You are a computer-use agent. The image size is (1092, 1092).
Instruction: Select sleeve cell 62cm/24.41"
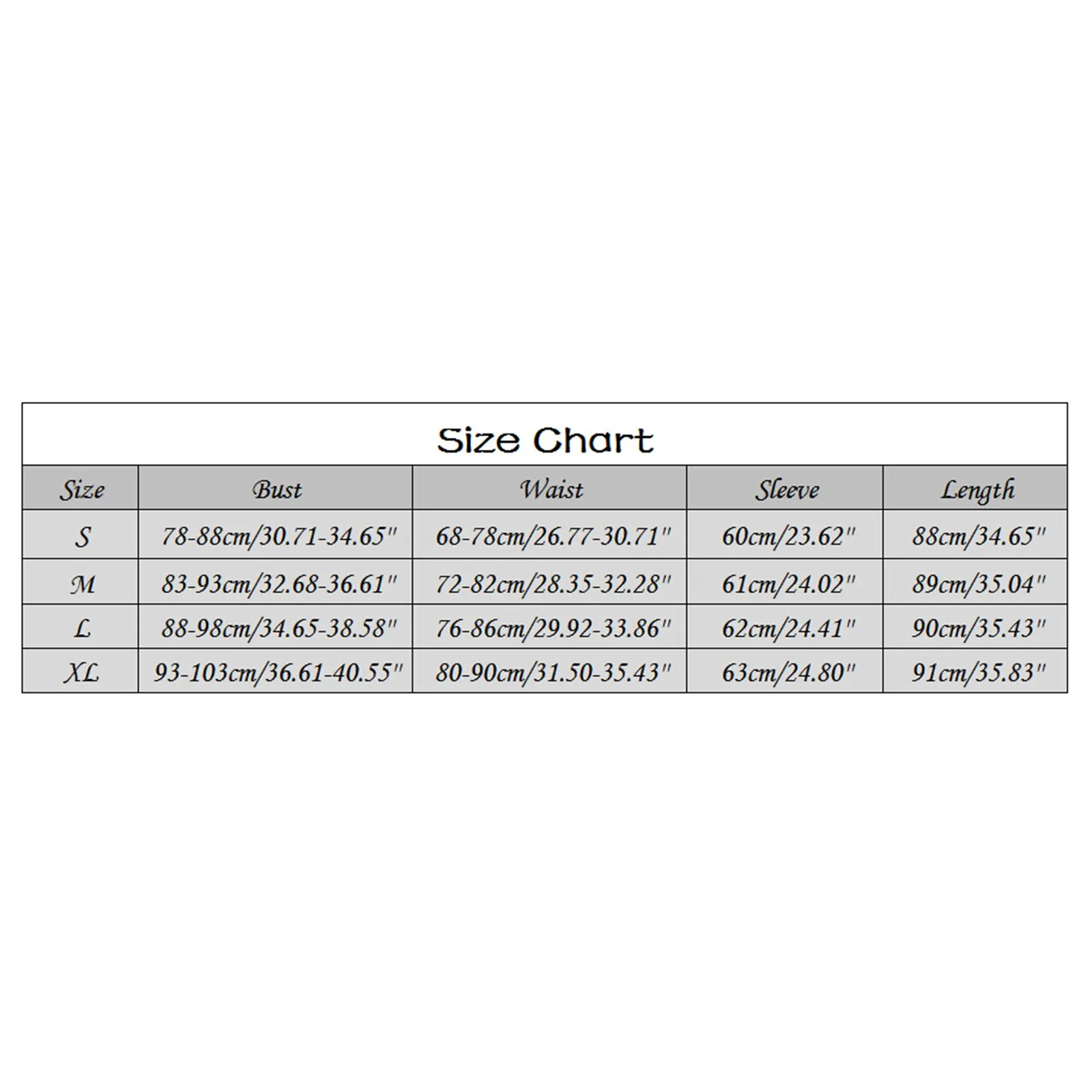point(788,628)
